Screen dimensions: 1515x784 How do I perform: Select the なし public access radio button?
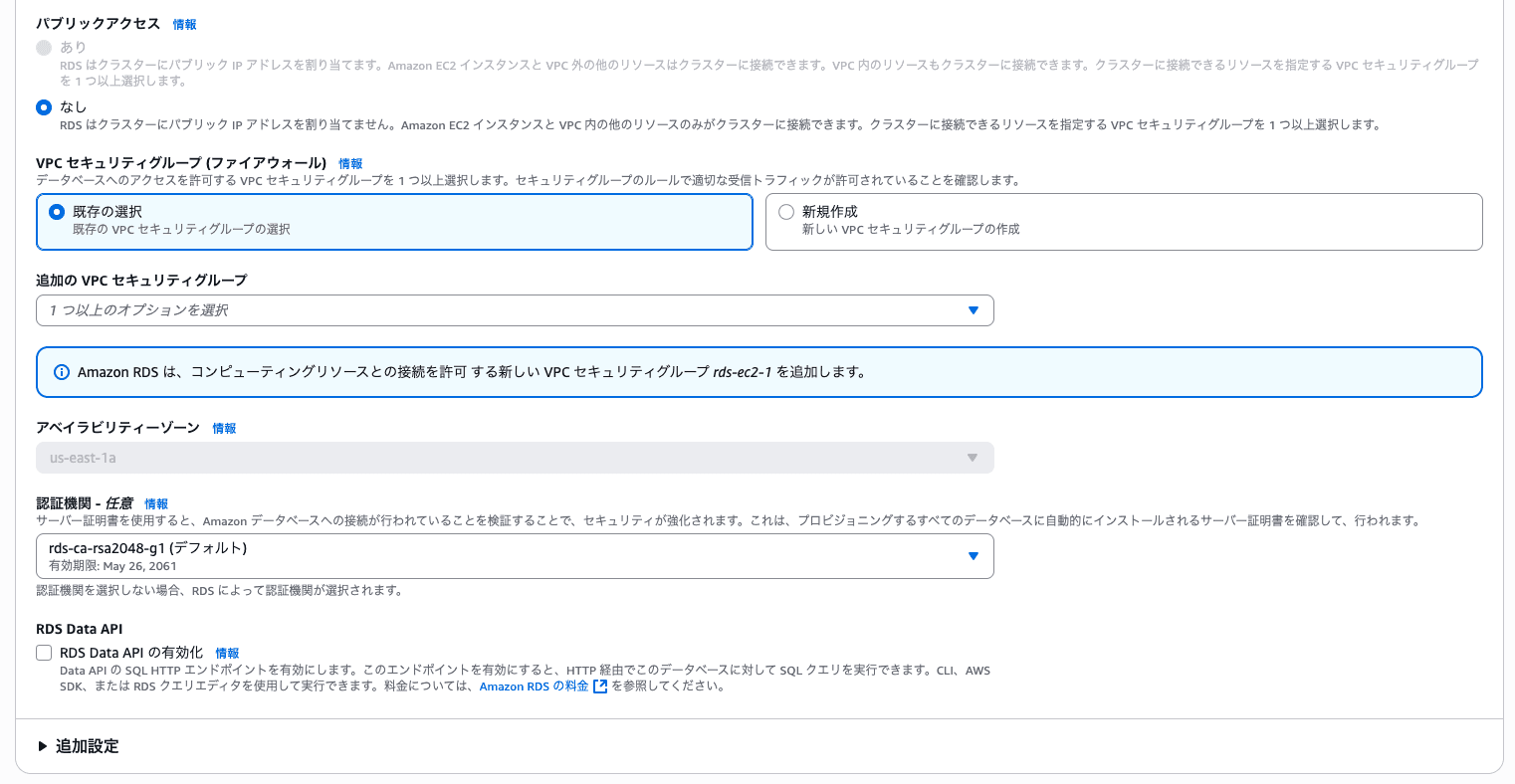pos(44,107)
